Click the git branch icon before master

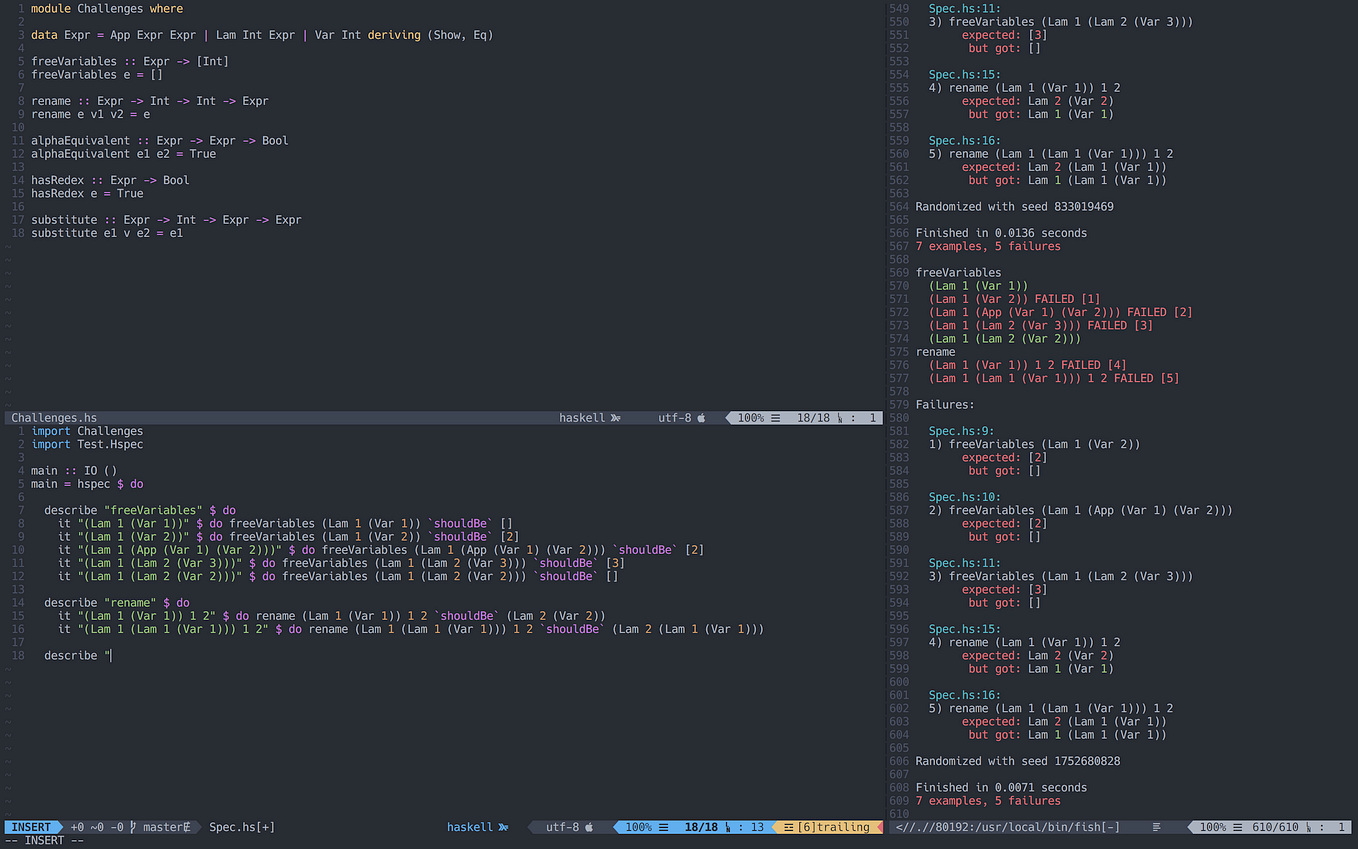[x=134, y=827]
